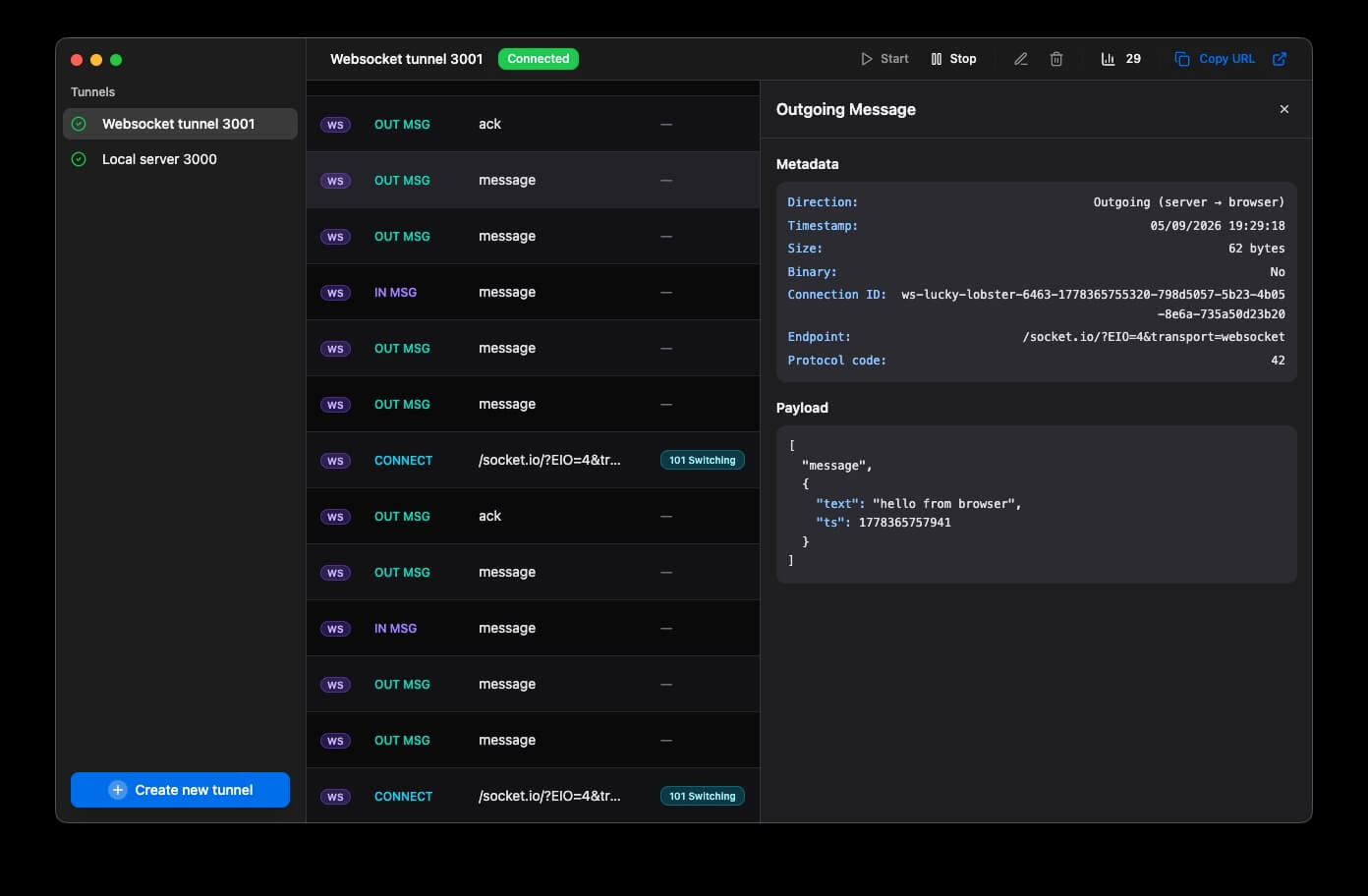Select the lower IN MSG message row

click(x=533, y=628)
